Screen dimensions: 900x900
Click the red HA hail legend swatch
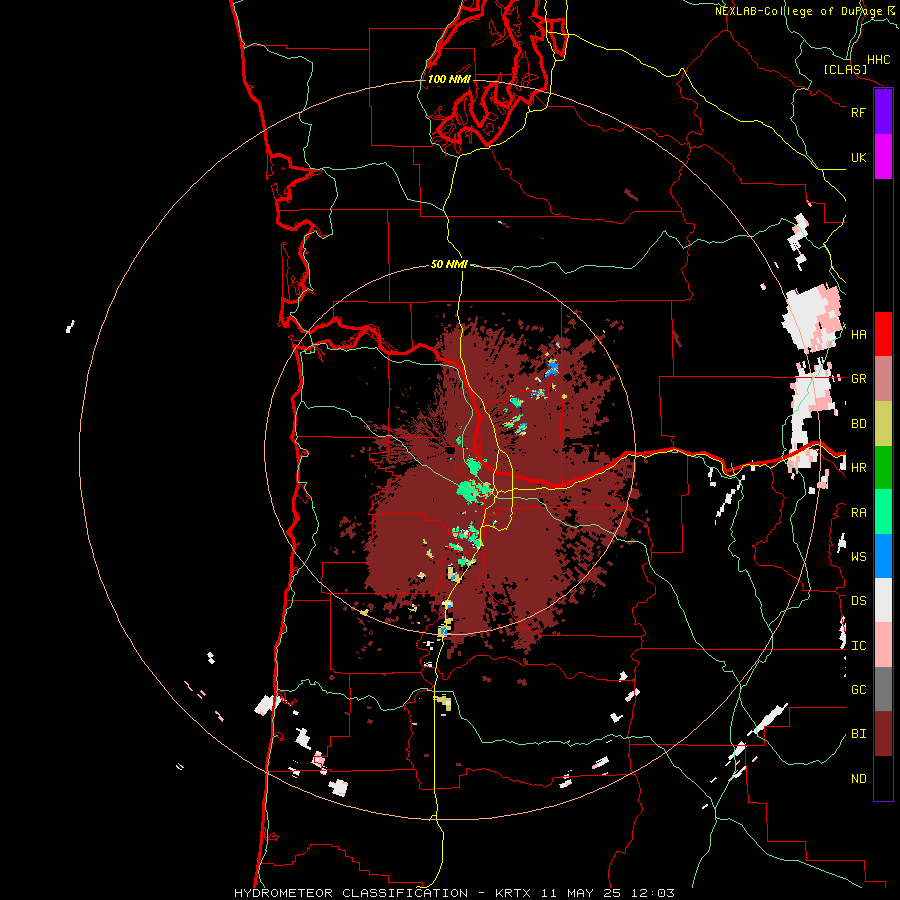click(883, 334)
